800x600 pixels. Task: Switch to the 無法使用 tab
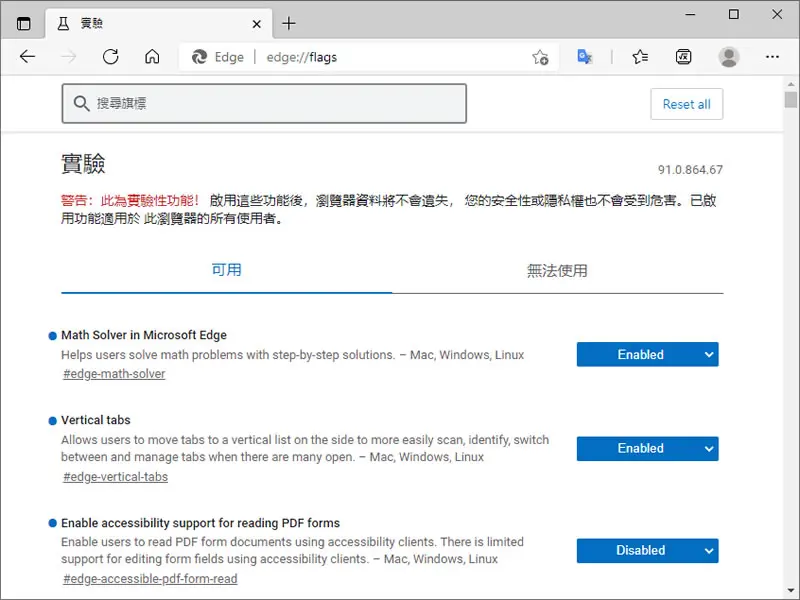click(557, 270)
